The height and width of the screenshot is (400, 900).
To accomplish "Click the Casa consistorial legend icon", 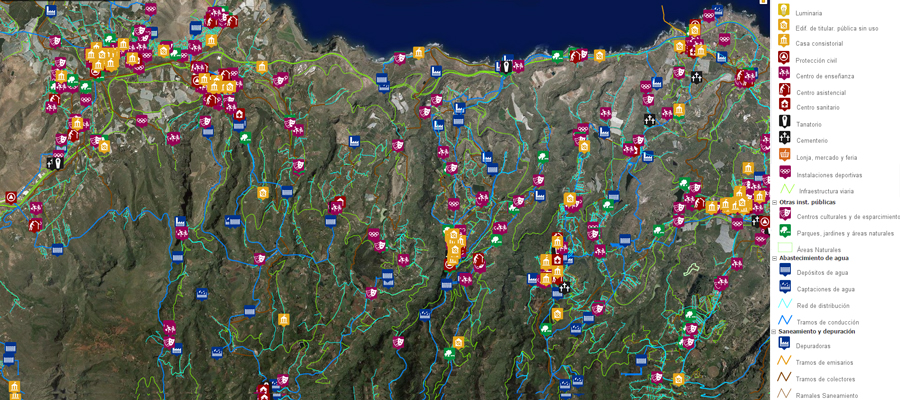I will tap(783, 41).
